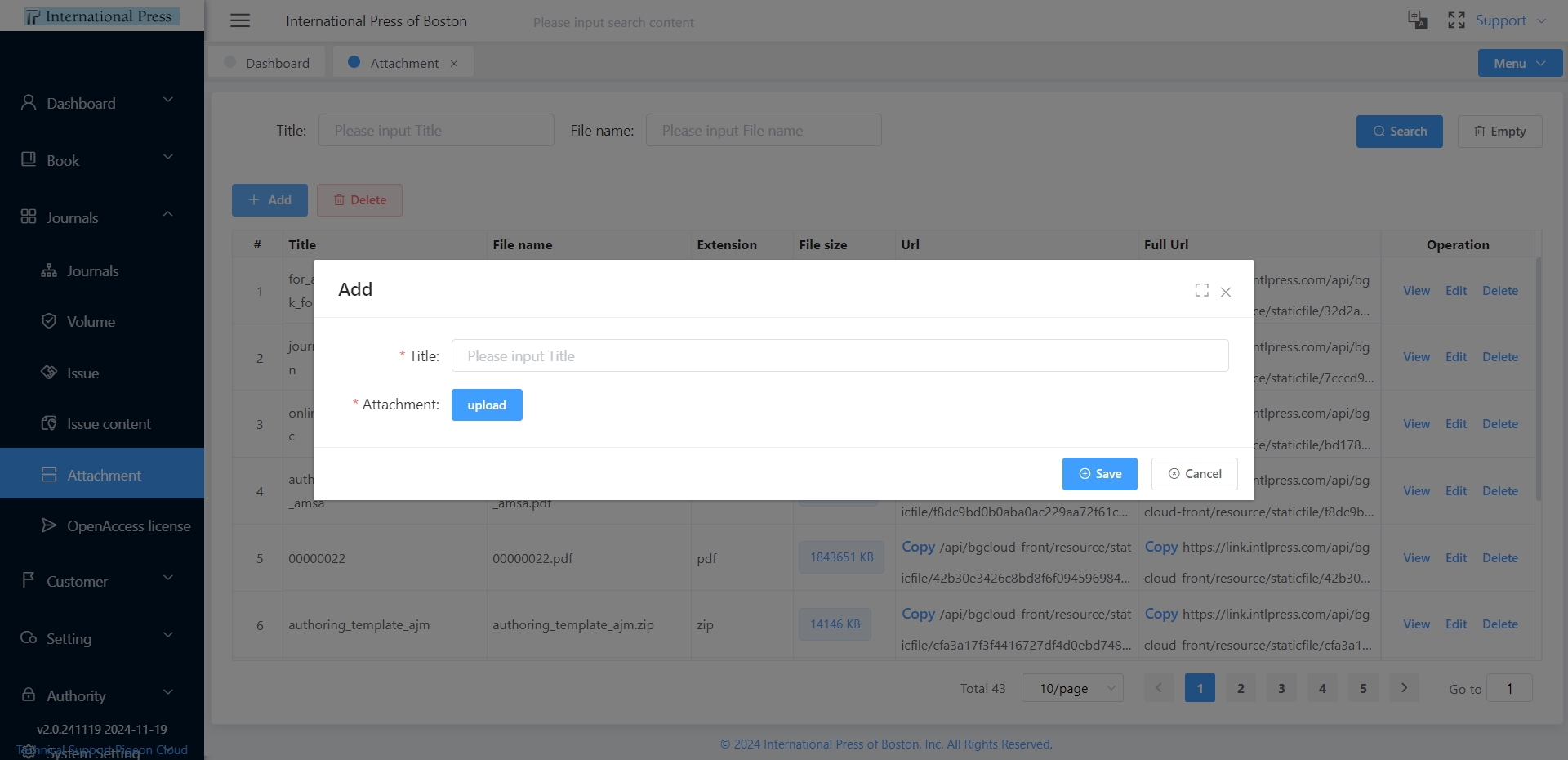Go to page 3 of results
This screenshot has width=1568, height=760.
pyautogui.click(x=1281, y=688)
